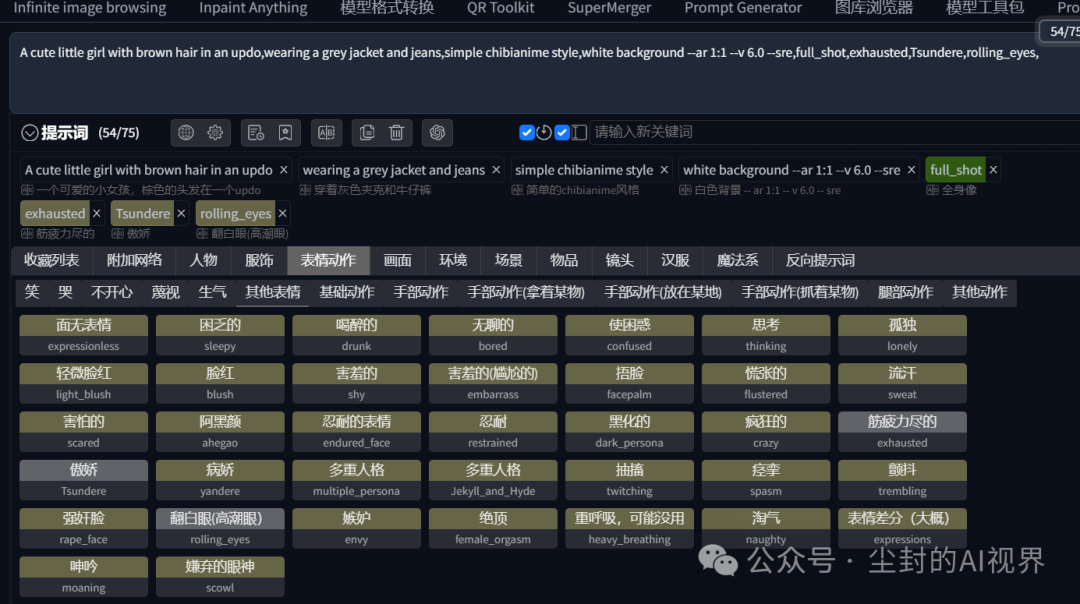Click the translation icon under the grey jacket tag

point(305,190)
